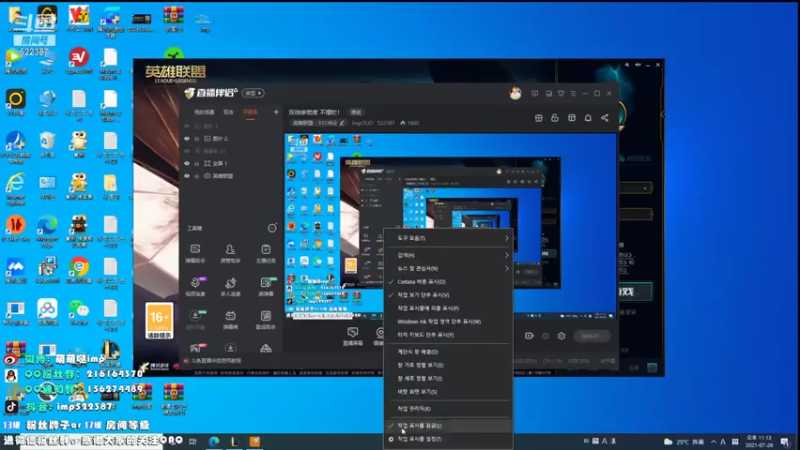Open Internet Explorer desktop shortcut
This screenshot has width=800, height=450.
(x=16, y=188)
